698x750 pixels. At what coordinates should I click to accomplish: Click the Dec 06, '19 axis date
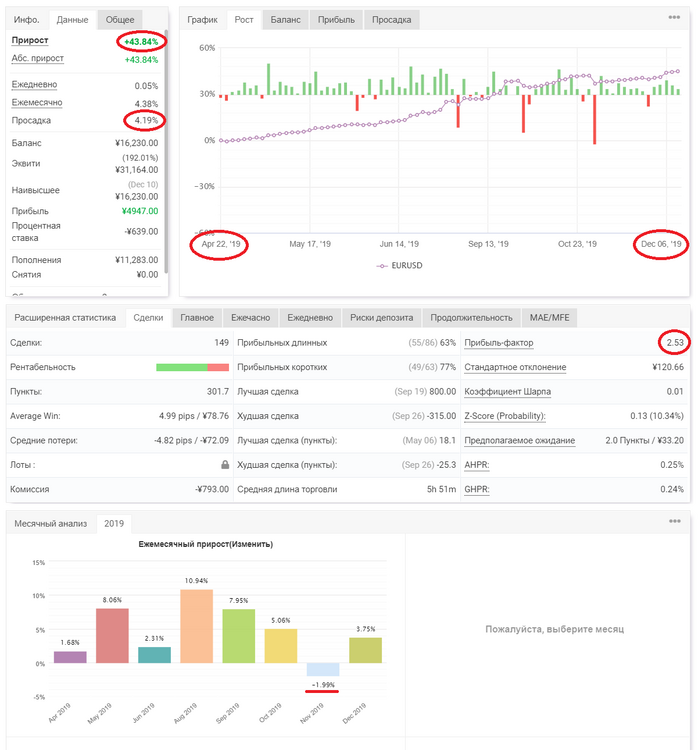tap(661, 244)
